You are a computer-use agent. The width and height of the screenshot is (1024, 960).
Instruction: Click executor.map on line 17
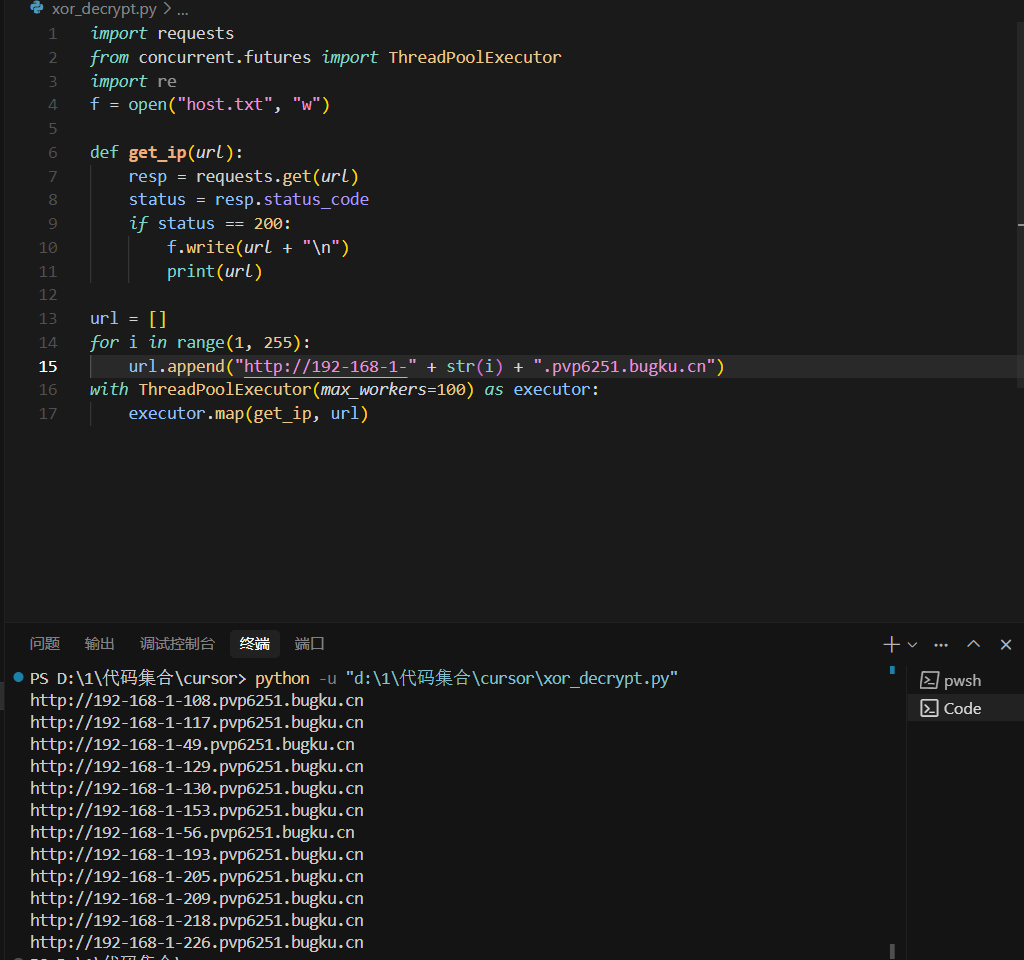[x=186, y=413]
